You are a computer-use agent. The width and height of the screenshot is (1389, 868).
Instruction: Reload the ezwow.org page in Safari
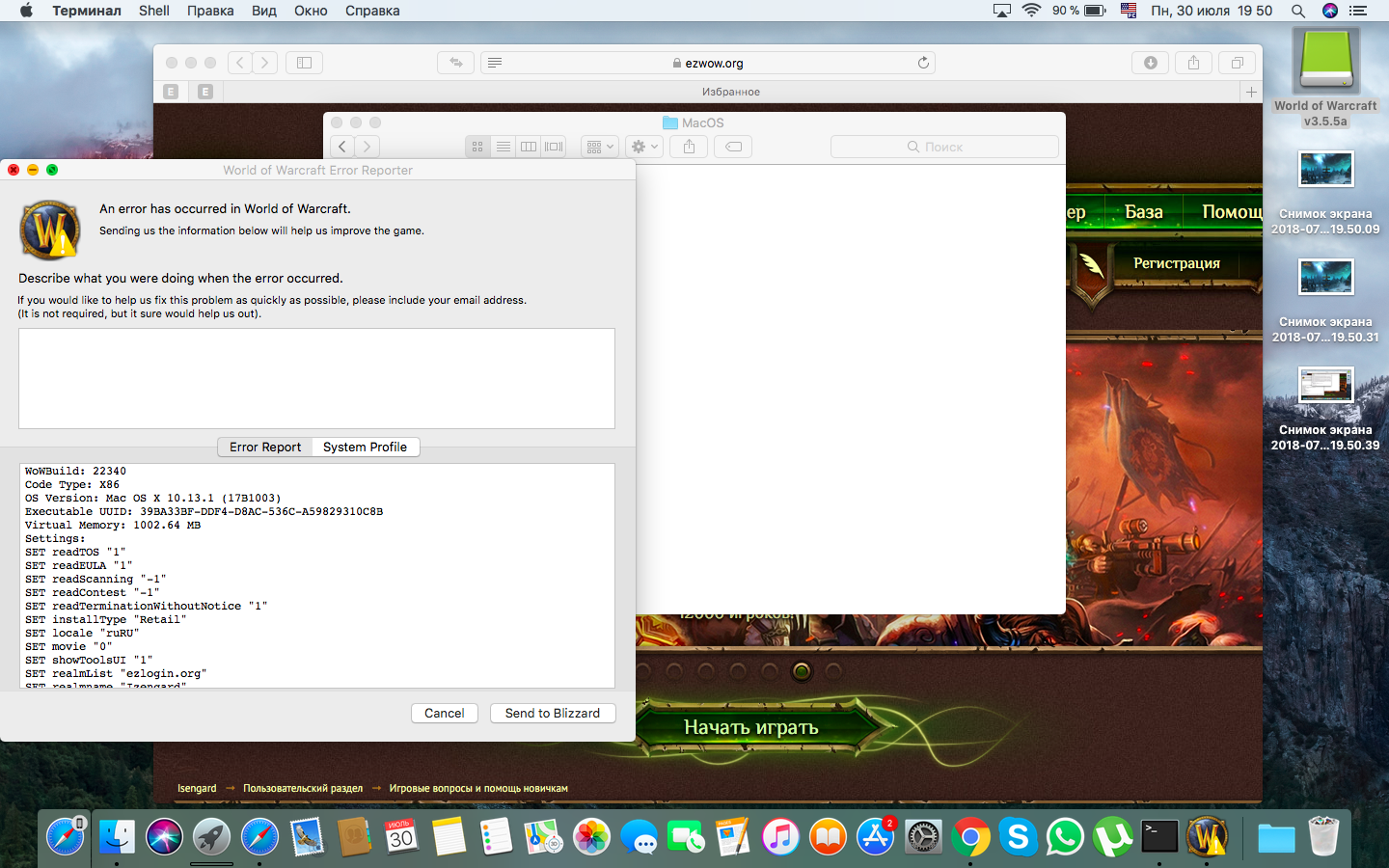(x=923, y=63)
